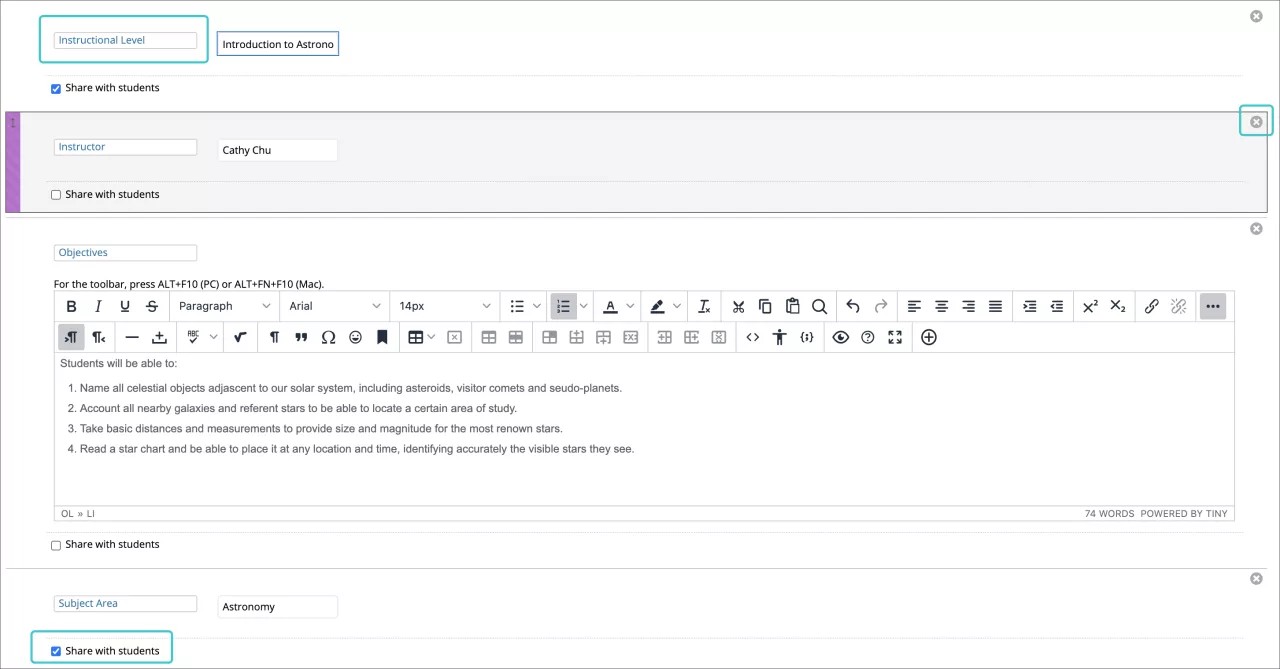The image size is (1280, 669).
Task: Preview the content with the eye icon
Action: coord(841,337)
